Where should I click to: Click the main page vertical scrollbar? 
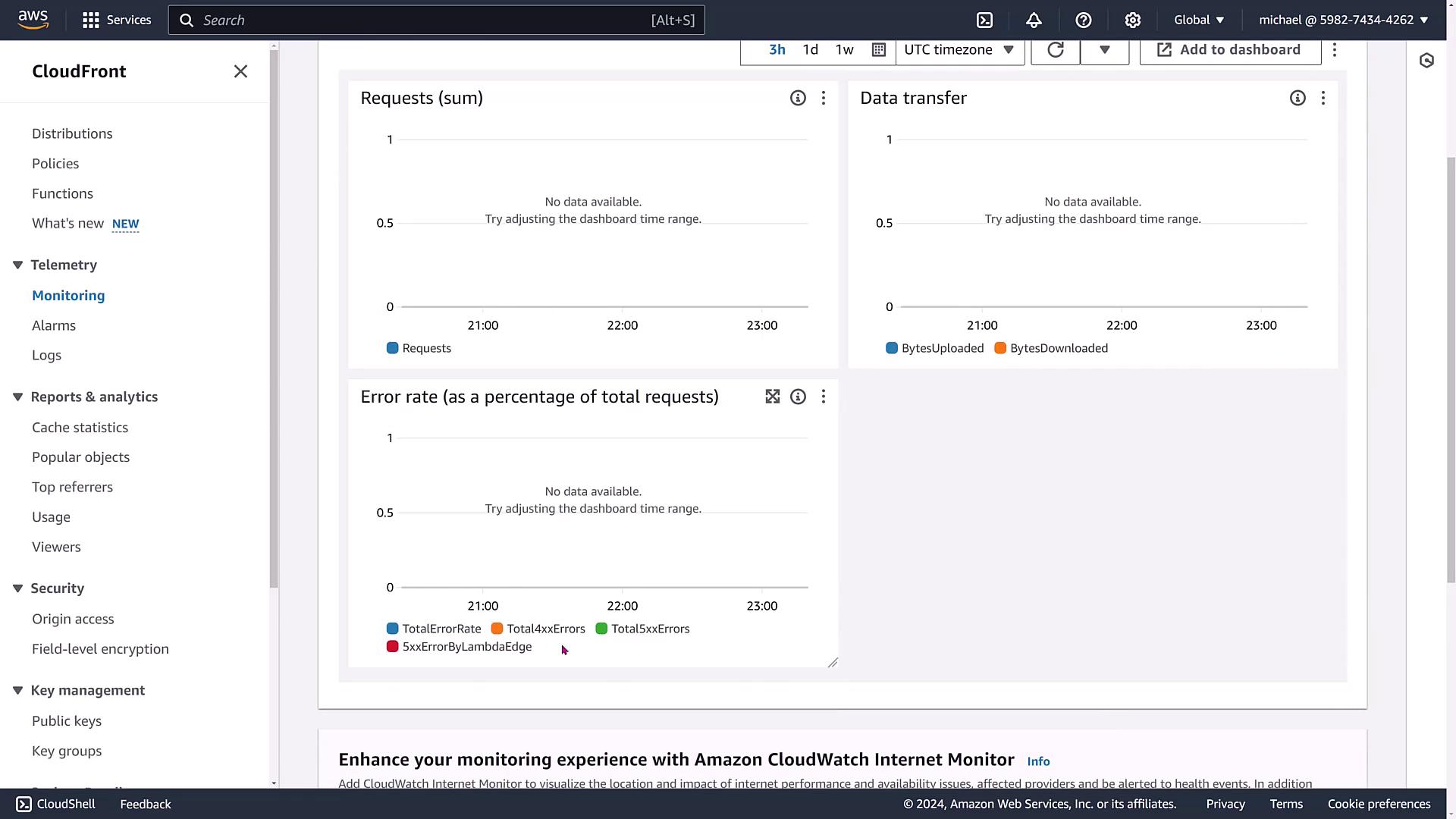point(1451,370)
